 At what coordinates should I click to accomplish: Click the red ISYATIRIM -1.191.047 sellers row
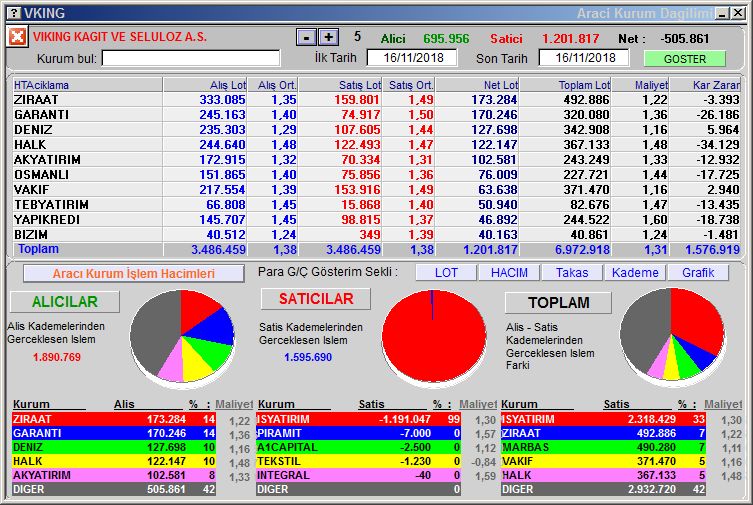point(359,419)
